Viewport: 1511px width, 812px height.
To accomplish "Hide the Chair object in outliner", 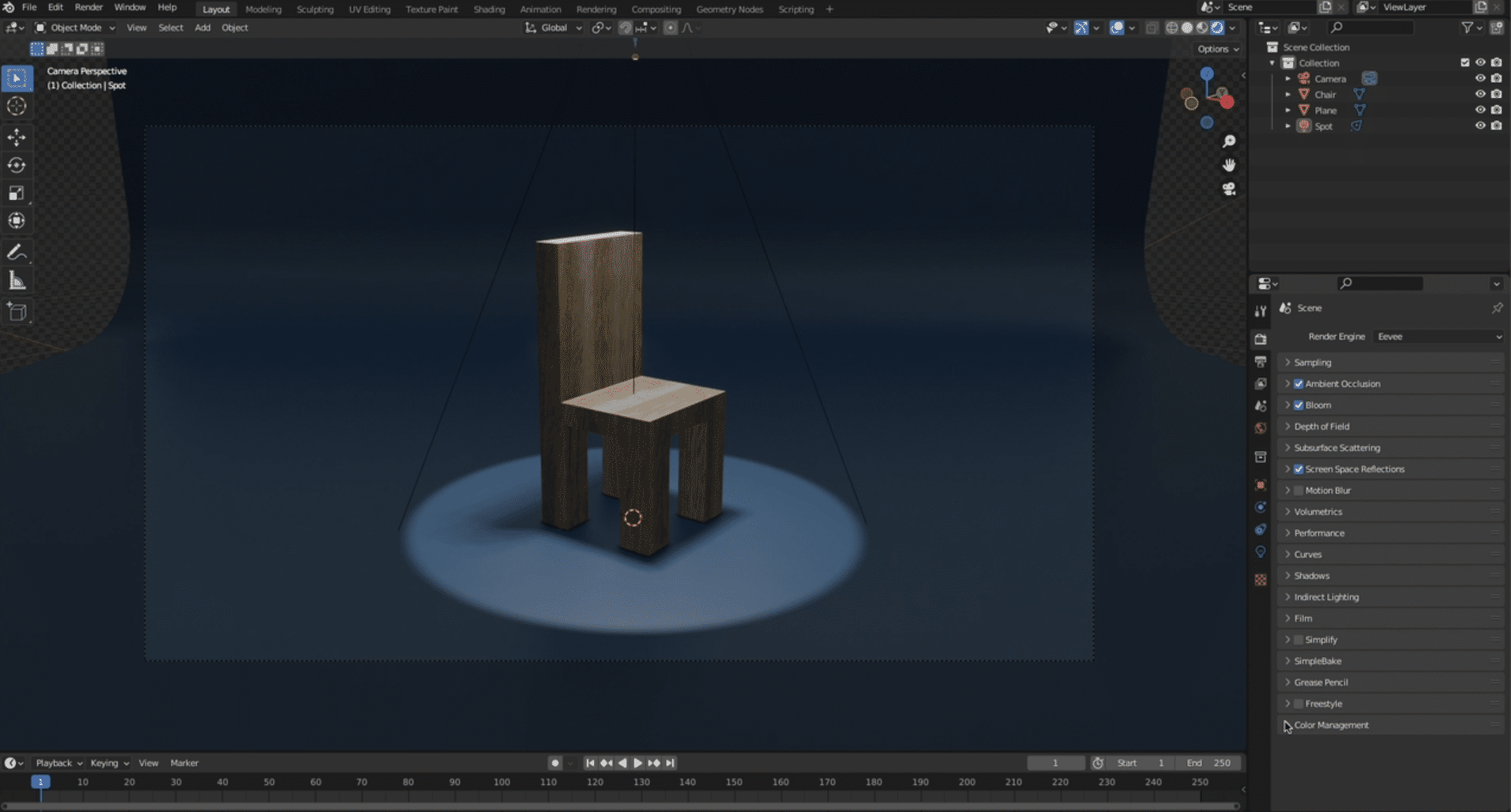I will [x=1480, y=94].
